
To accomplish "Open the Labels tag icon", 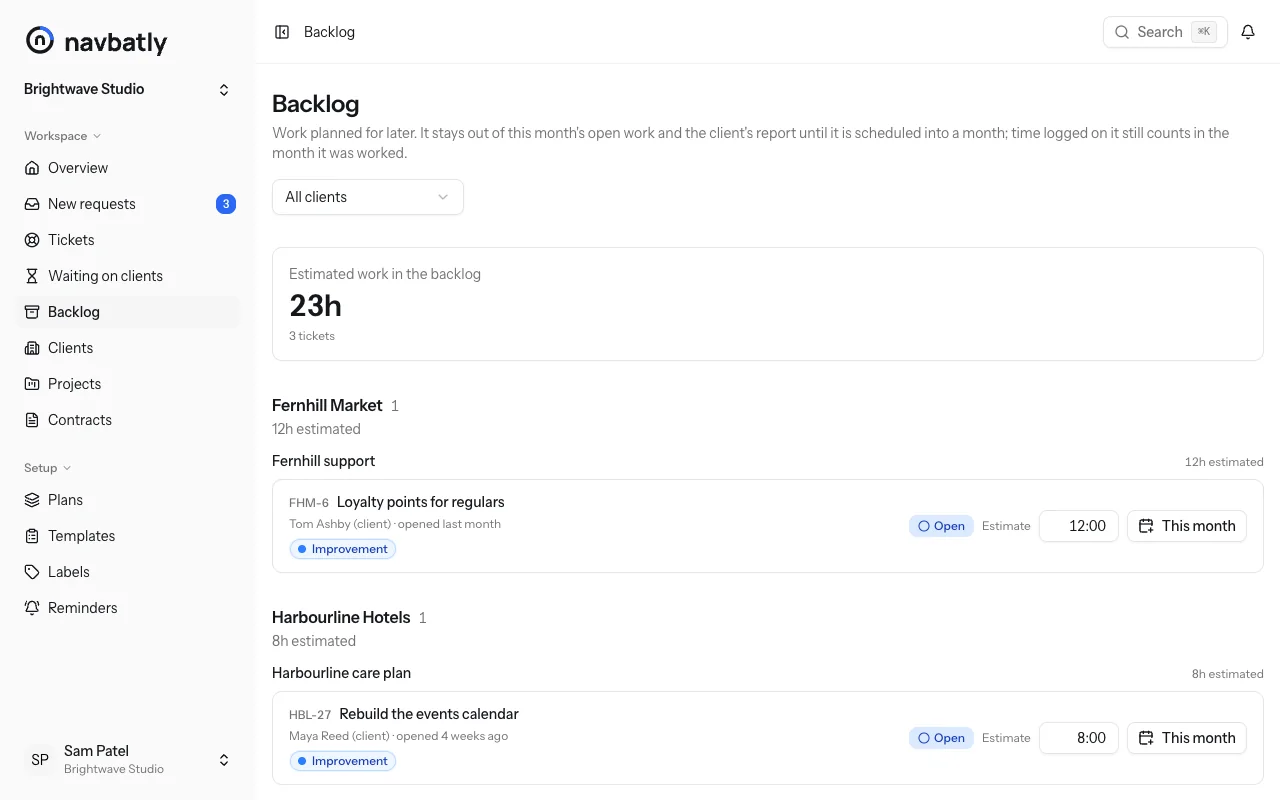I will pos(32,572).
